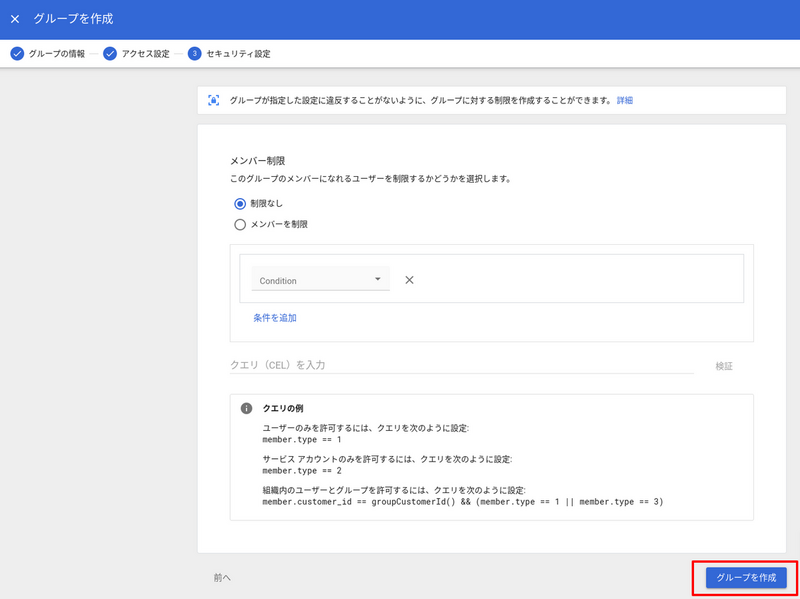This screenshot has height=599, width=800.
Task: Go to アクセス設定 step
Action: coord(145,54)
